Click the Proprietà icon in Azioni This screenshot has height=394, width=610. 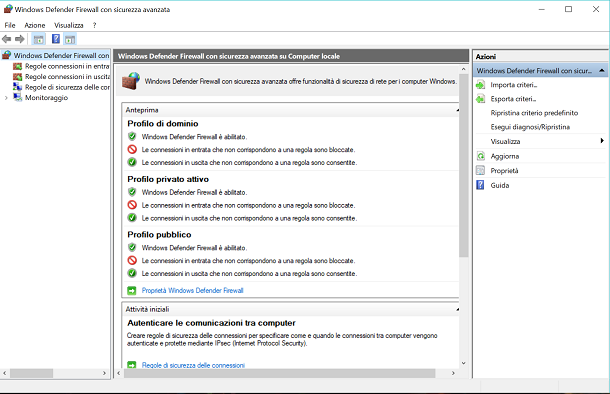[480, 170]
